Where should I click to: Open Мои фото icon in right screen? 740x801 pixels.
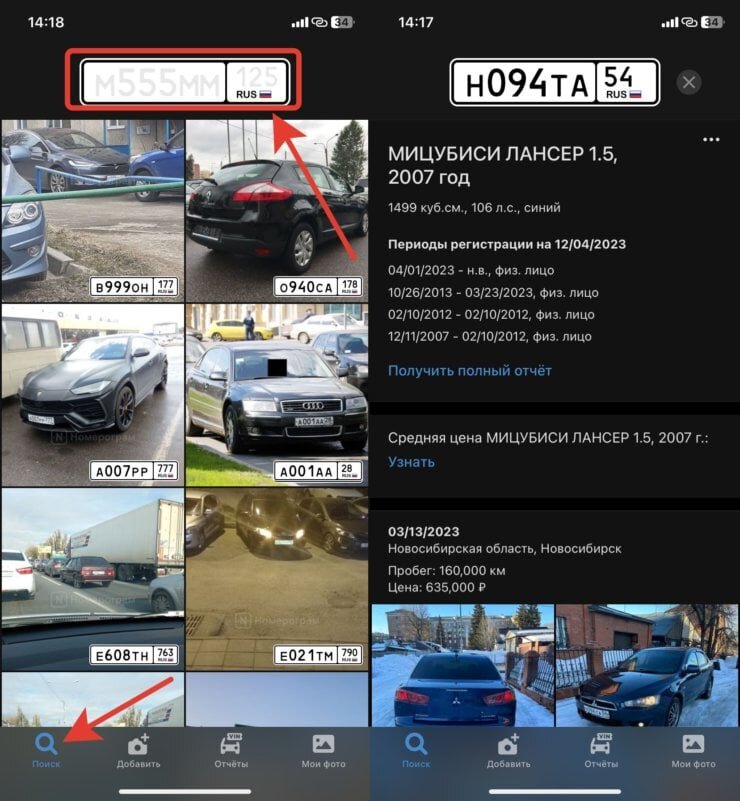693,744
